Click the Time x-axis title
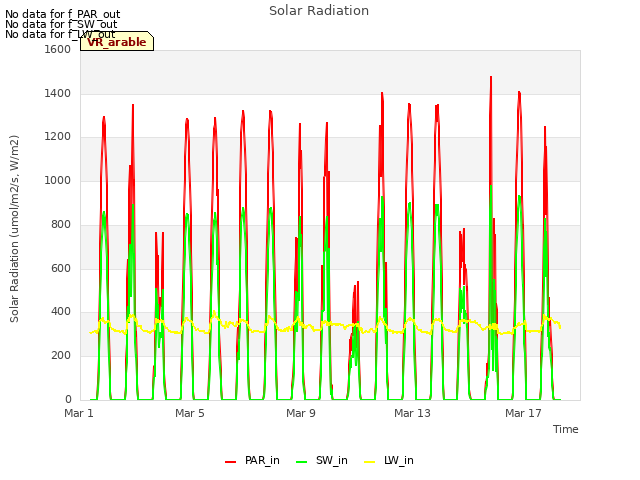 coord(566,429)
